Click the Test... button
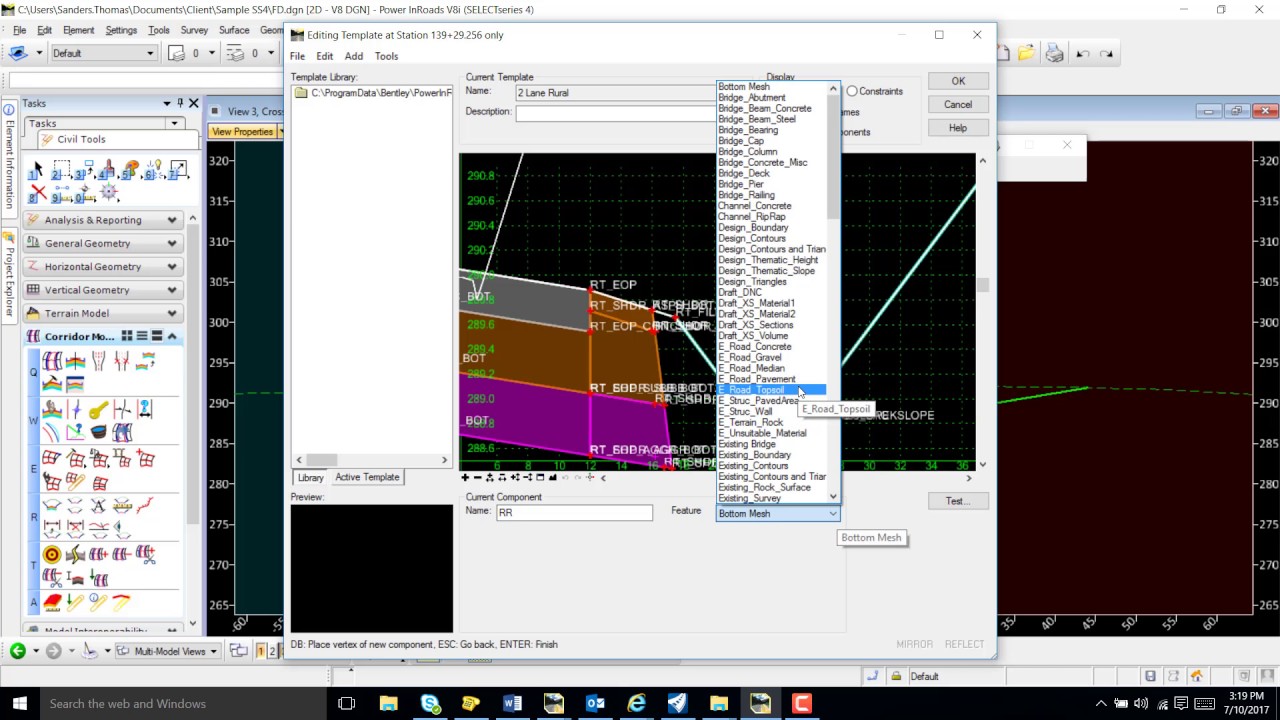The height and width of the screenshot is (720, 1280). pos(958,501)
